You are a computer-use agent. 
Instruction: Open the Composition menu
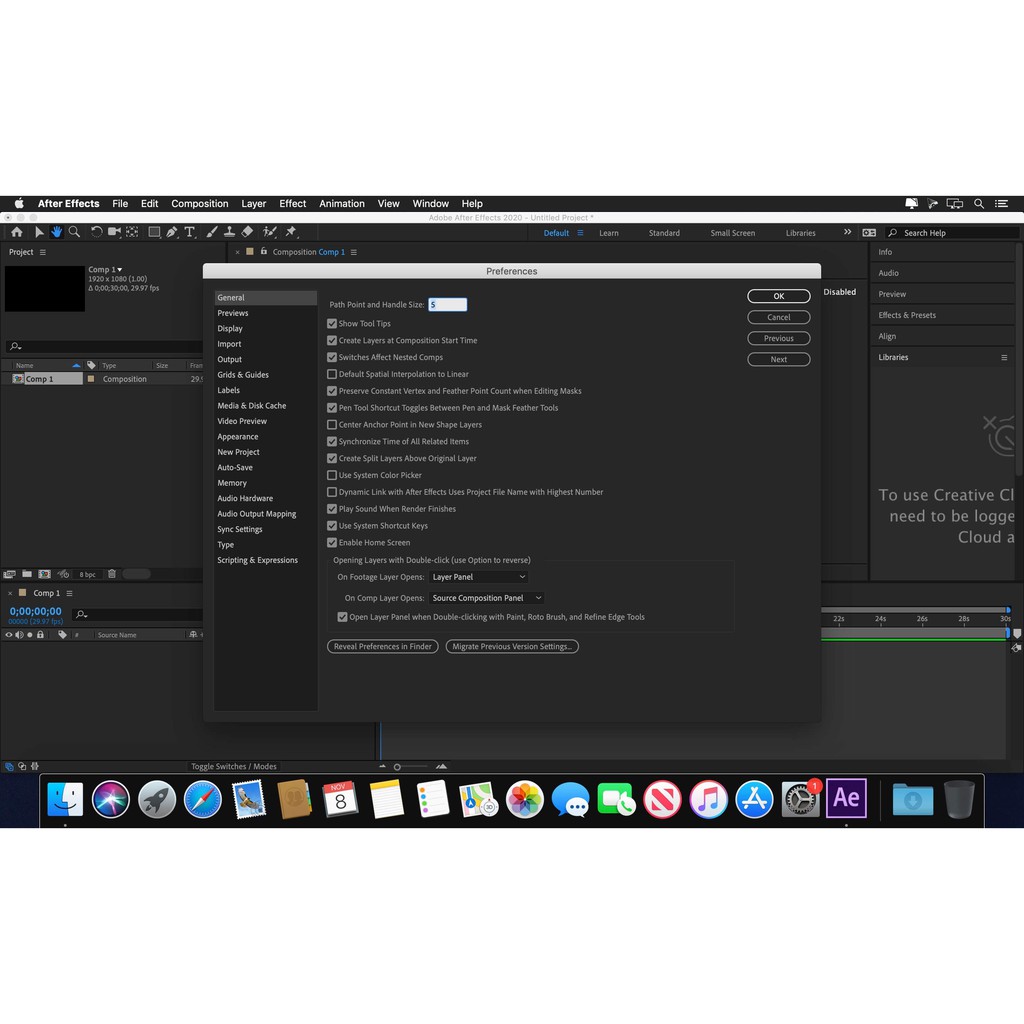(x=200, y=204)
